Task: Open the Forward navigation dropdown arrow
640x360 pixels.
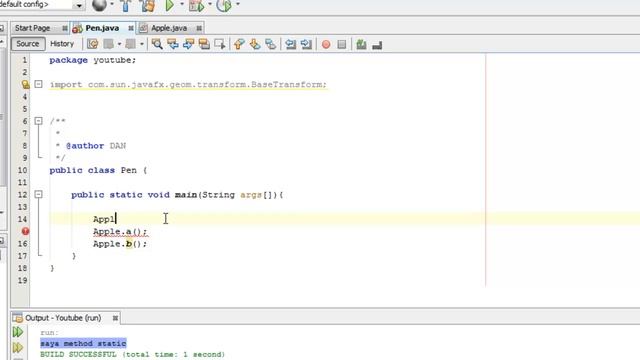Action: (x=142, y=44)
